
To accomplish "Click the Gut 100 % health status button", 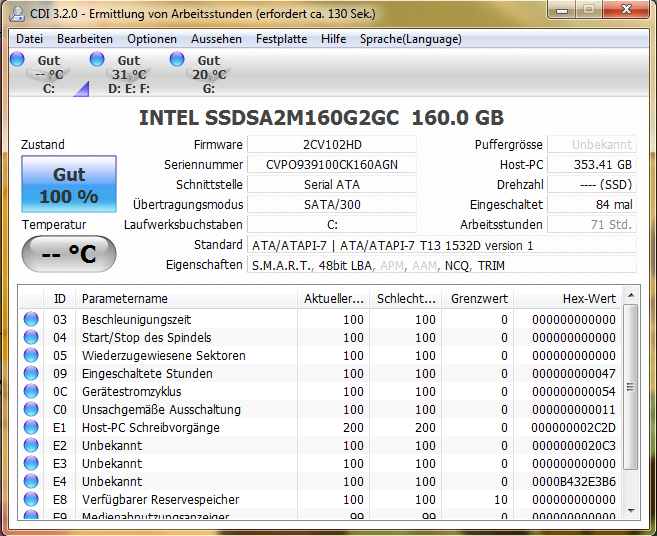I will (x=69, y=184).
